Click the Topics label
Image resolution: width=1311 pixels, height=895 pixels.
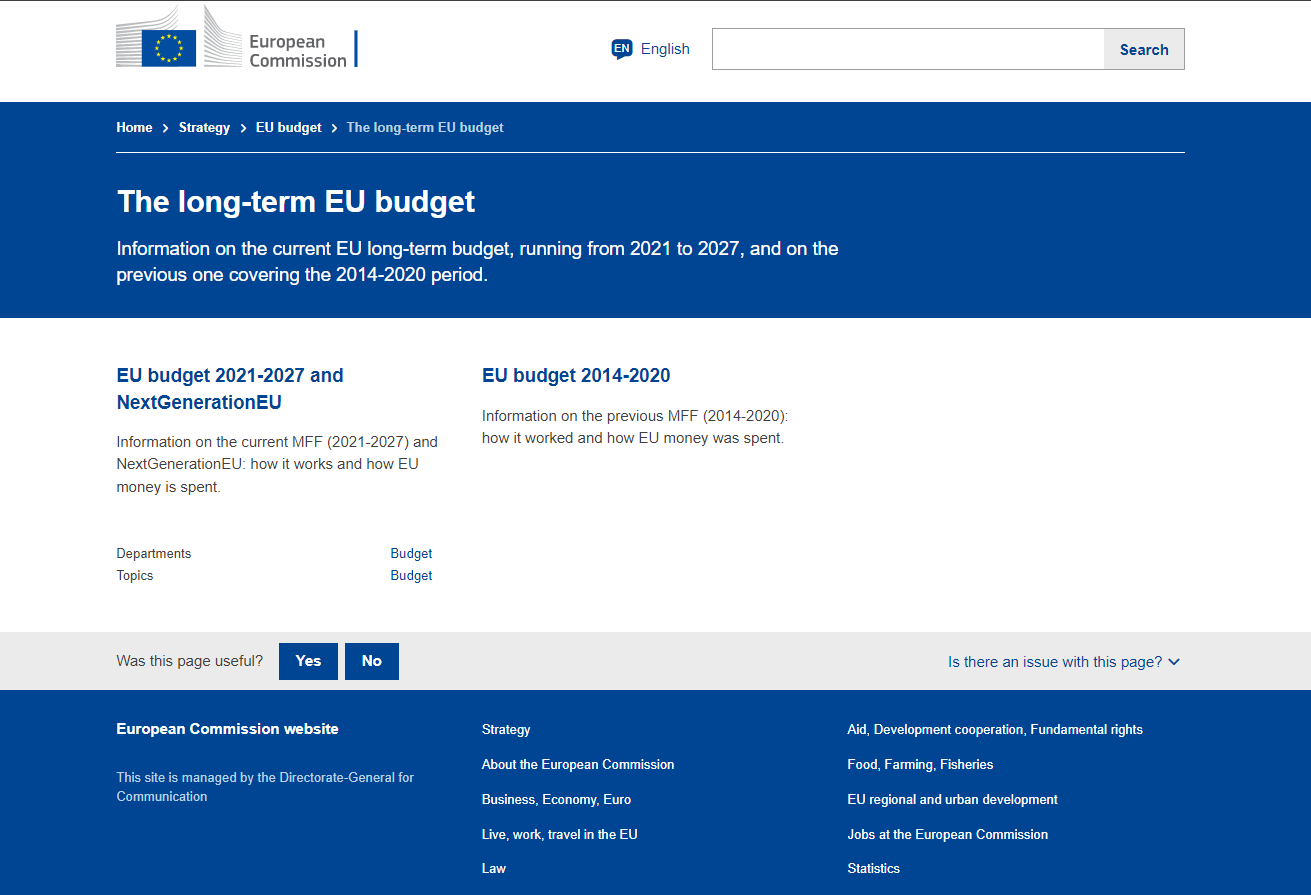[x=135, y=575]
